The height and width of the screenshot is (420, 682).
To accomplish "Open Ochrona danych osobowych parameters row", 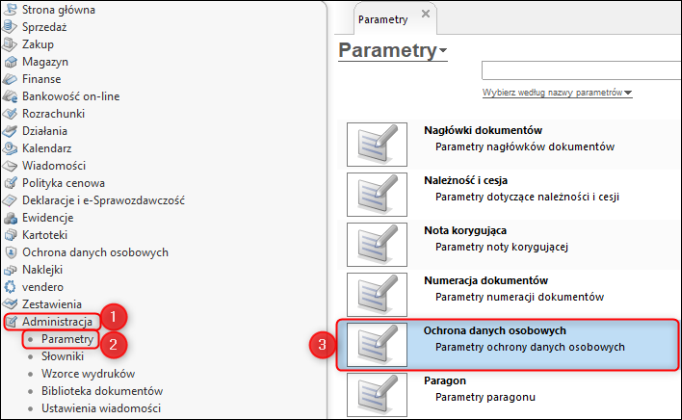I will tap(508, 345).
